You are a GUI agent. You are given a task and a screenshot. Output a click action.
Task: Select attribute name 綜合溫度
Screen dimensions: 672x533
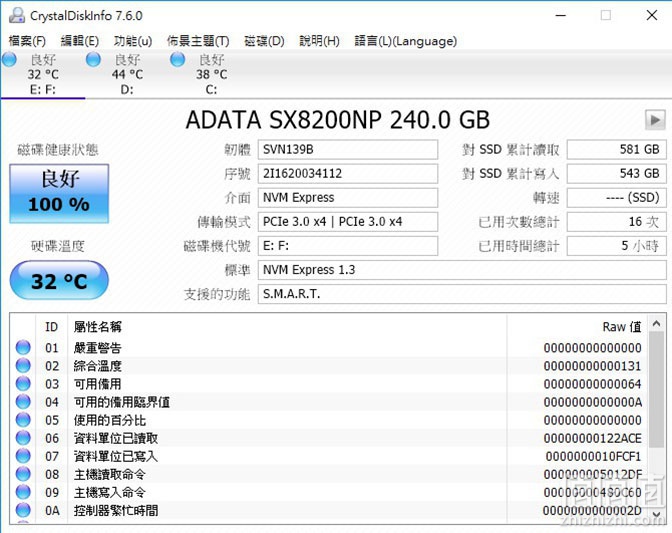[98, 365]
